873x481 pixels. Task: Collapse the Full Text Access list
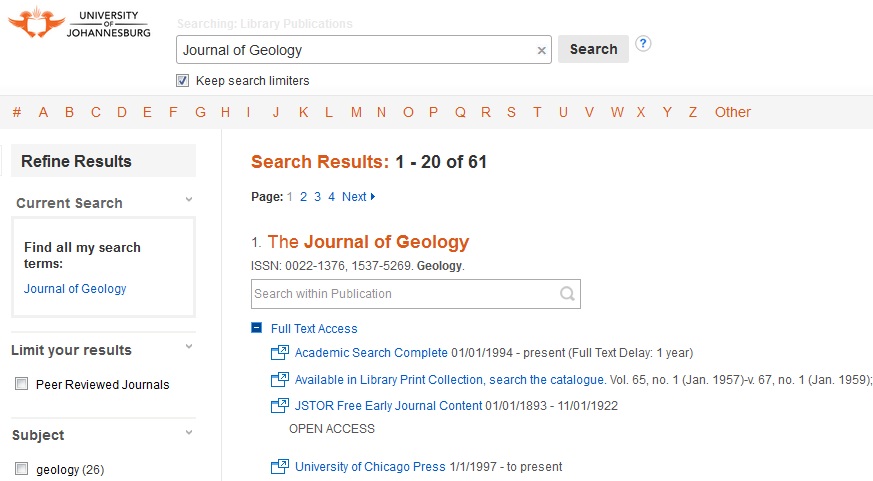[257, 327]
